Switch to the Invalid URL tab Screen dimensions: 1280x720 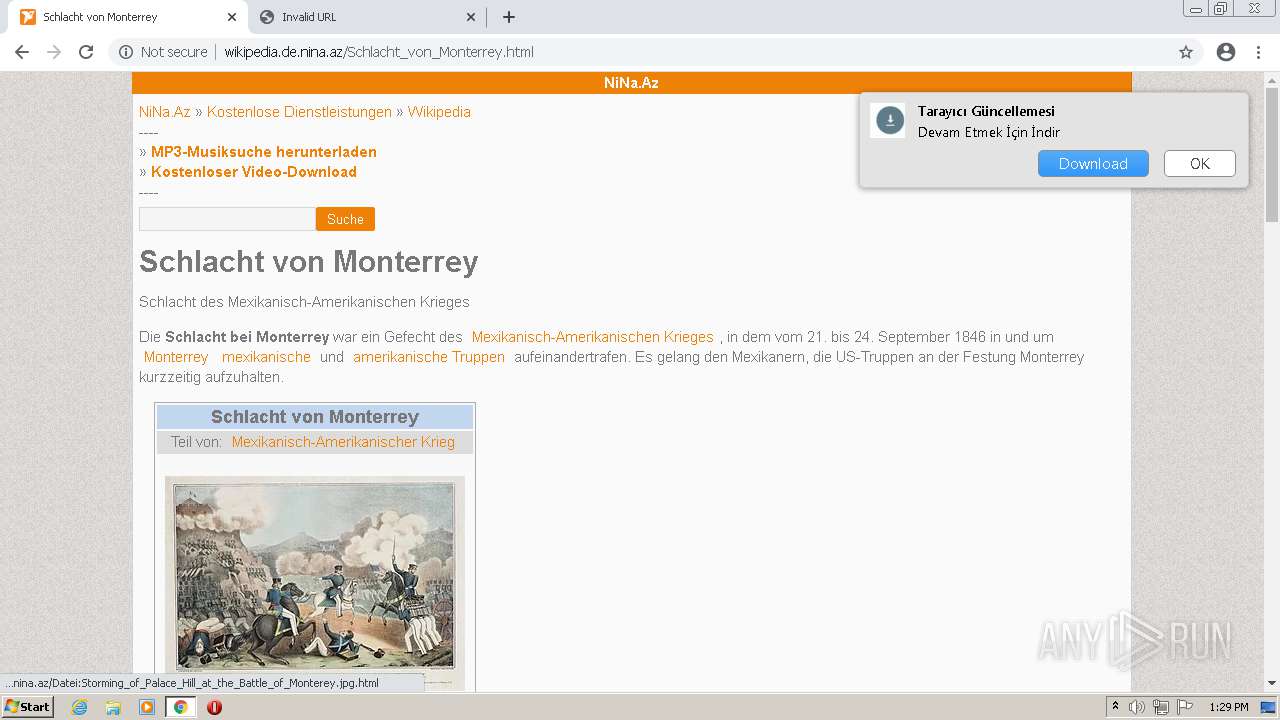tap(366, 17)
